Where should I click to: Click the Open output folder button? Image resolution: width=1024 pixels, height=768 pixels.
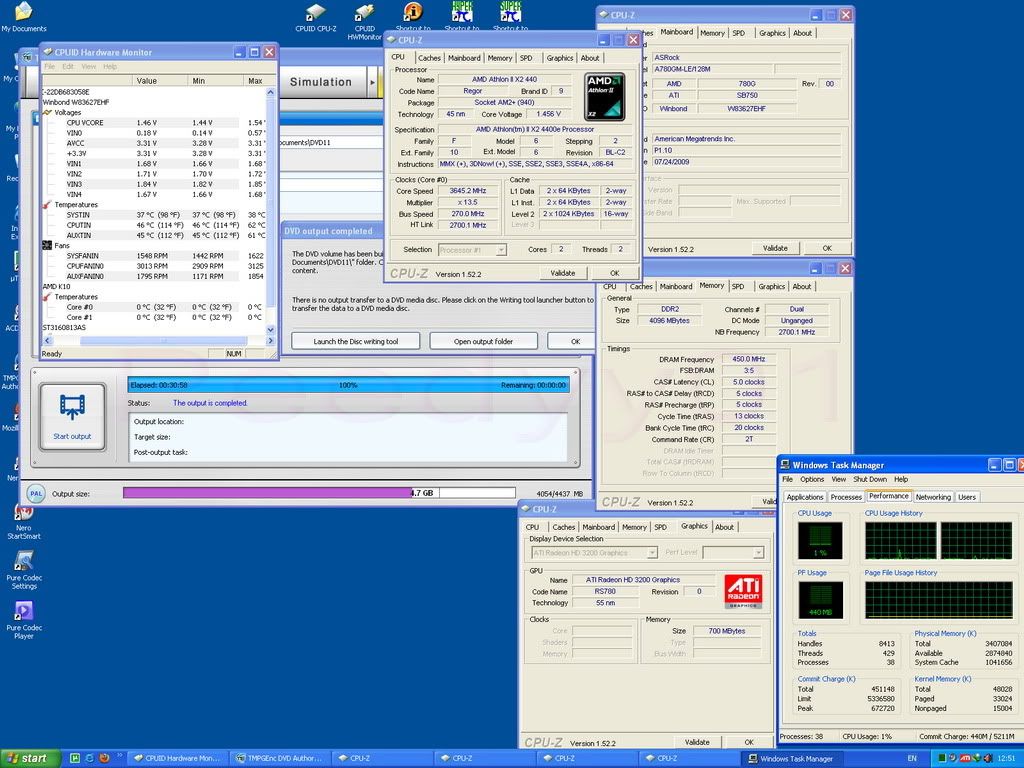(483, 342)
